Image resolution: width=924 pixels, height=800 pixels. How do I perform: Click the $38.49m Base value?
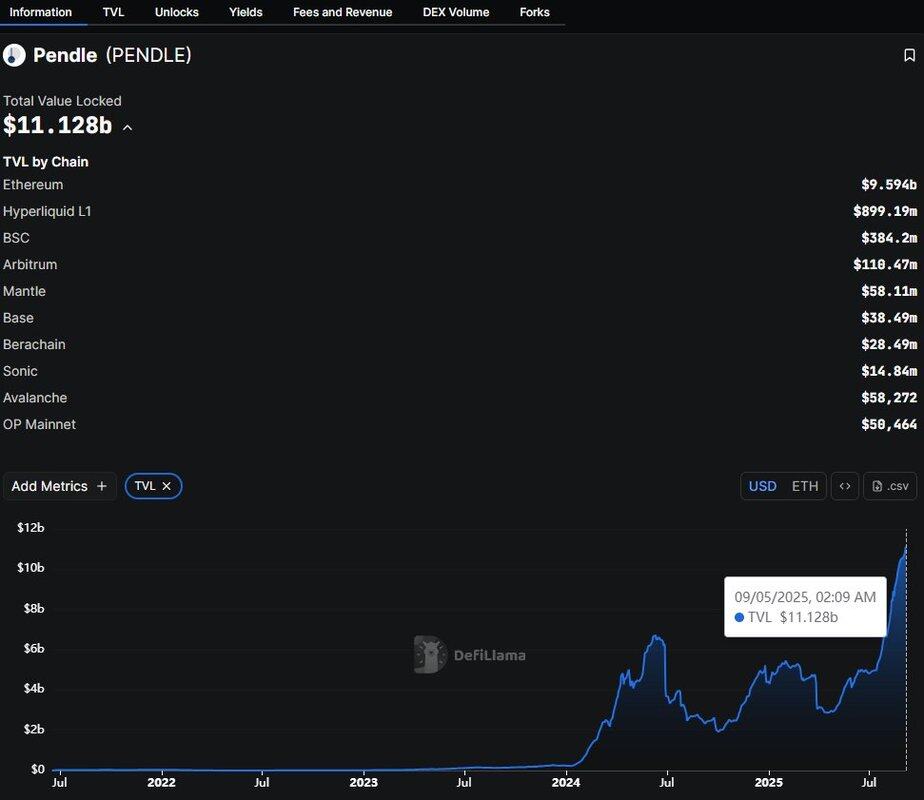tap(889, 318)
